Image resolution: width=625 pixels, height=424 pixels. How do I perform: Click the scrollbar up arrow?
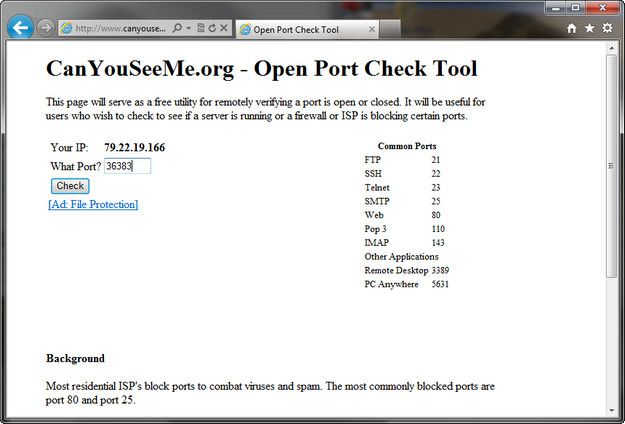pos(611,48)
